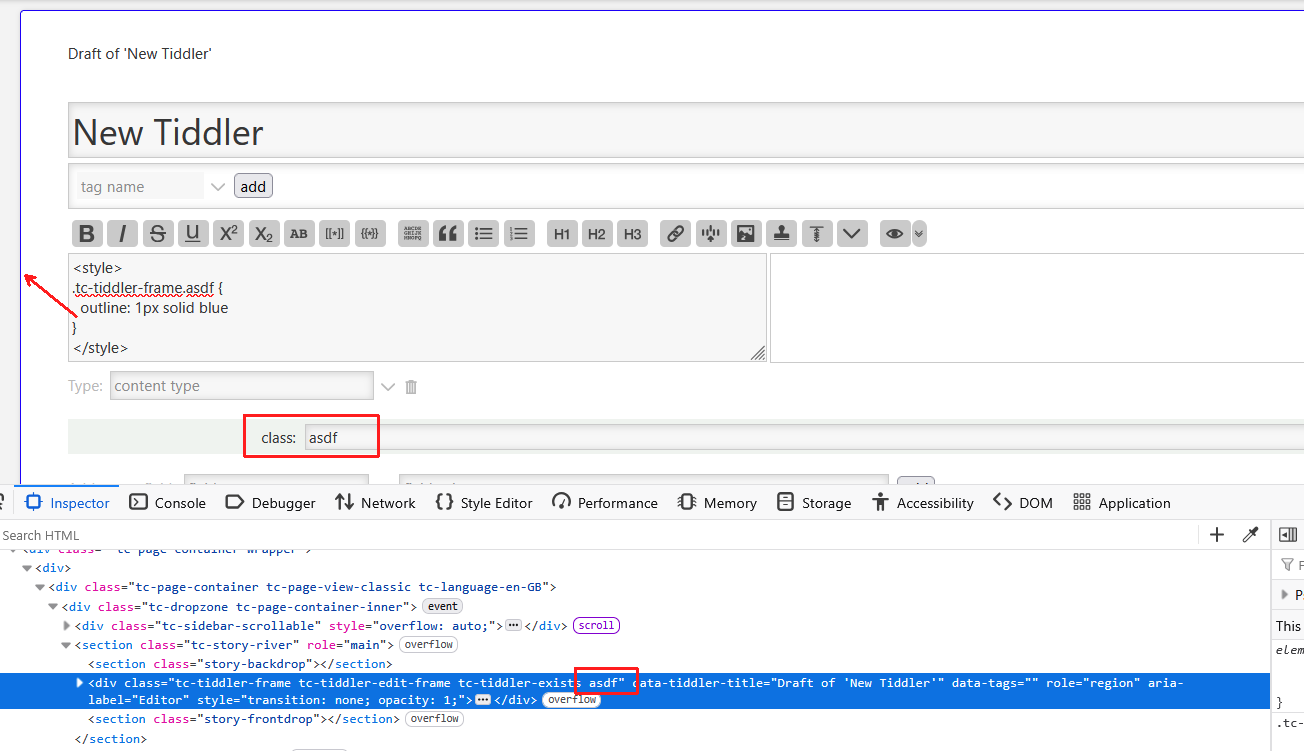
Task: Expand the tc-tiddler-frame div node
Action: click(80, 683)
